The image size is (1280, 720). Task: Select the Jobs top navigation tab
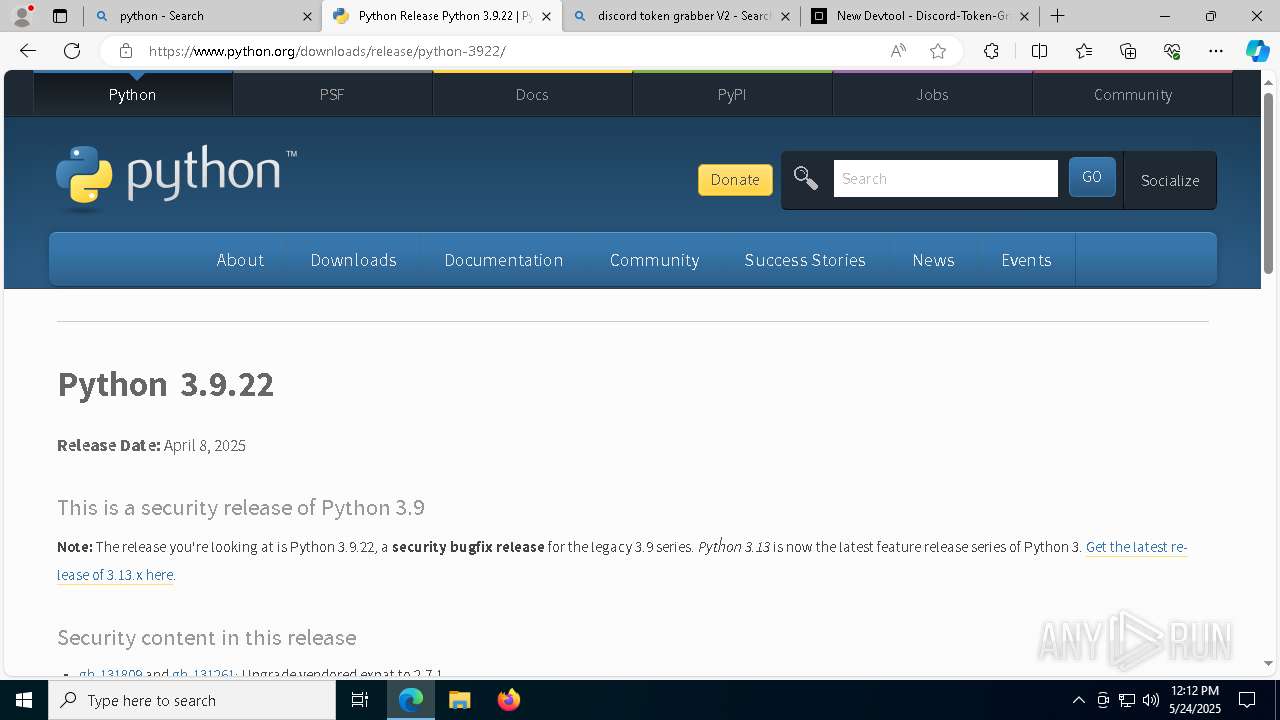[x=932, y=94]
